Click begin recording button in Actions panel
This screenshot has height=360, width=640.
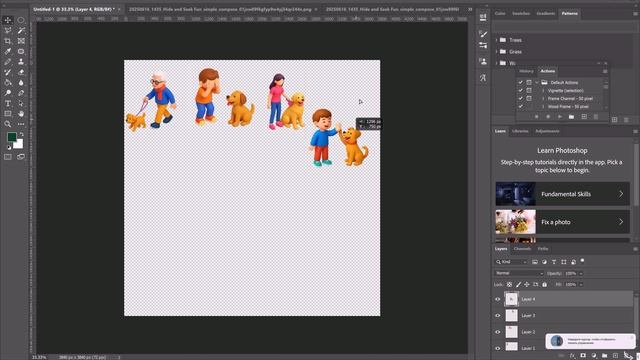548,117
